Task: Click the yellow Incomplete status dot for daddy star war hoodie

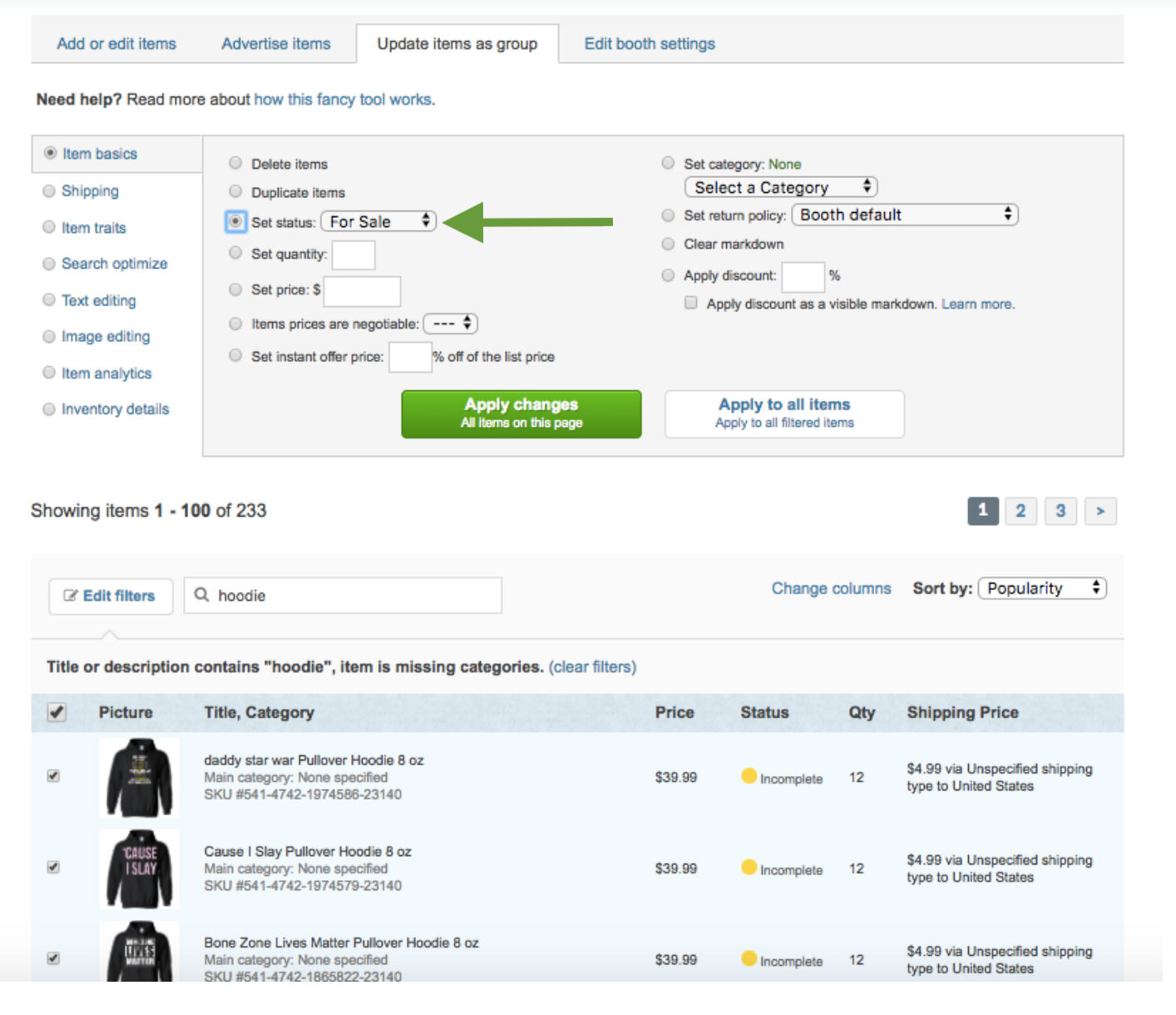Action: click(x=749, y=776)
